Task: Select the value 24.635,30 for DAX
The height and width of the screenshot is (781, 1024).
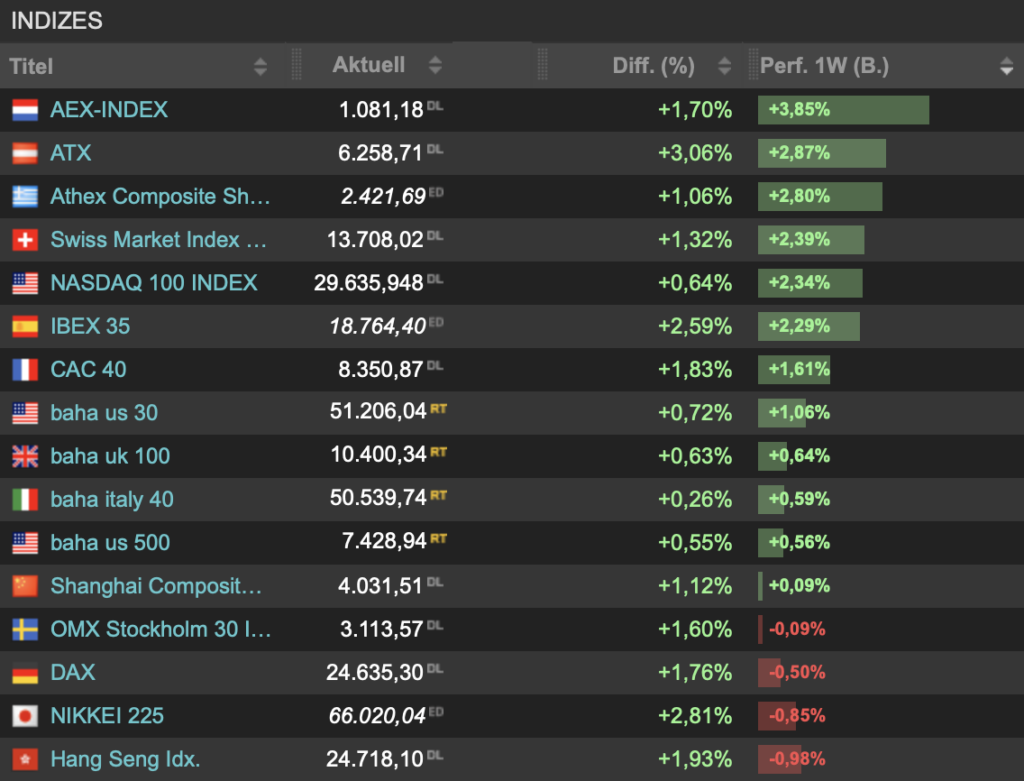Action: pos(375,673)
